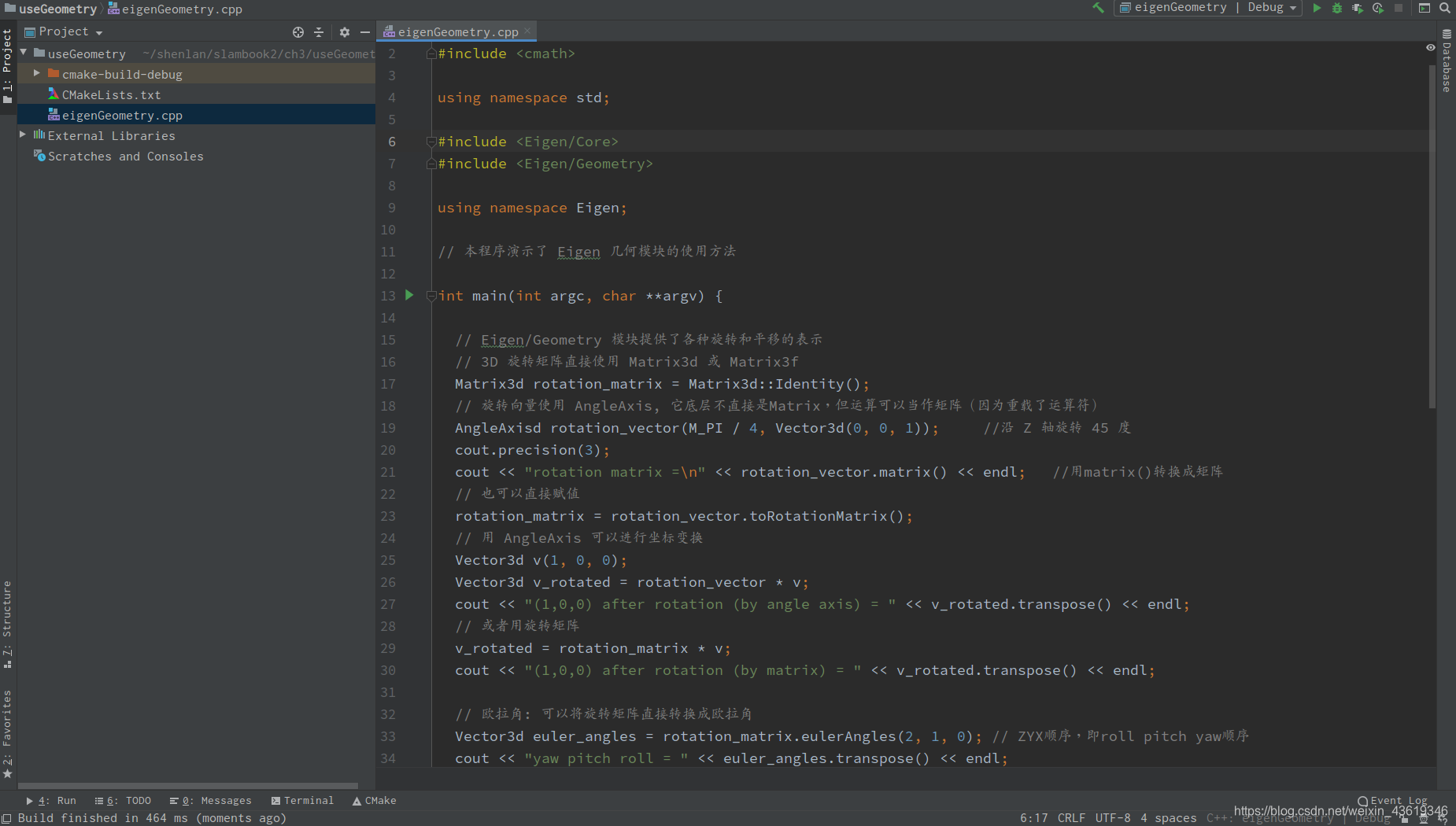Open the Messages tool window tab
1456x826 pixels.
coord(211,801)
